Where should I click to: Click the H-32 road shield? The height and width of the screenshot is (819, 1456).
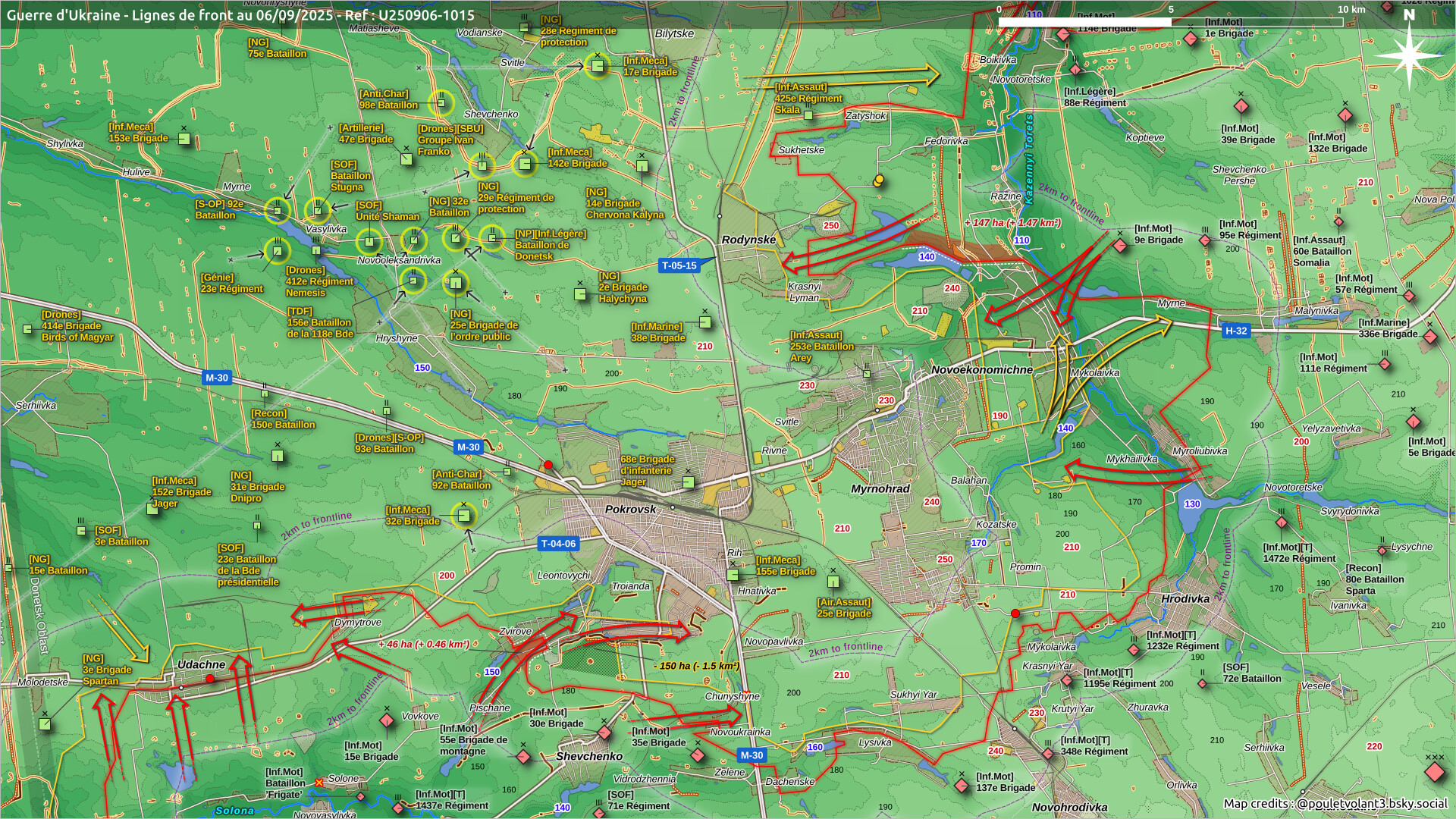click(x=1236, y=331)
